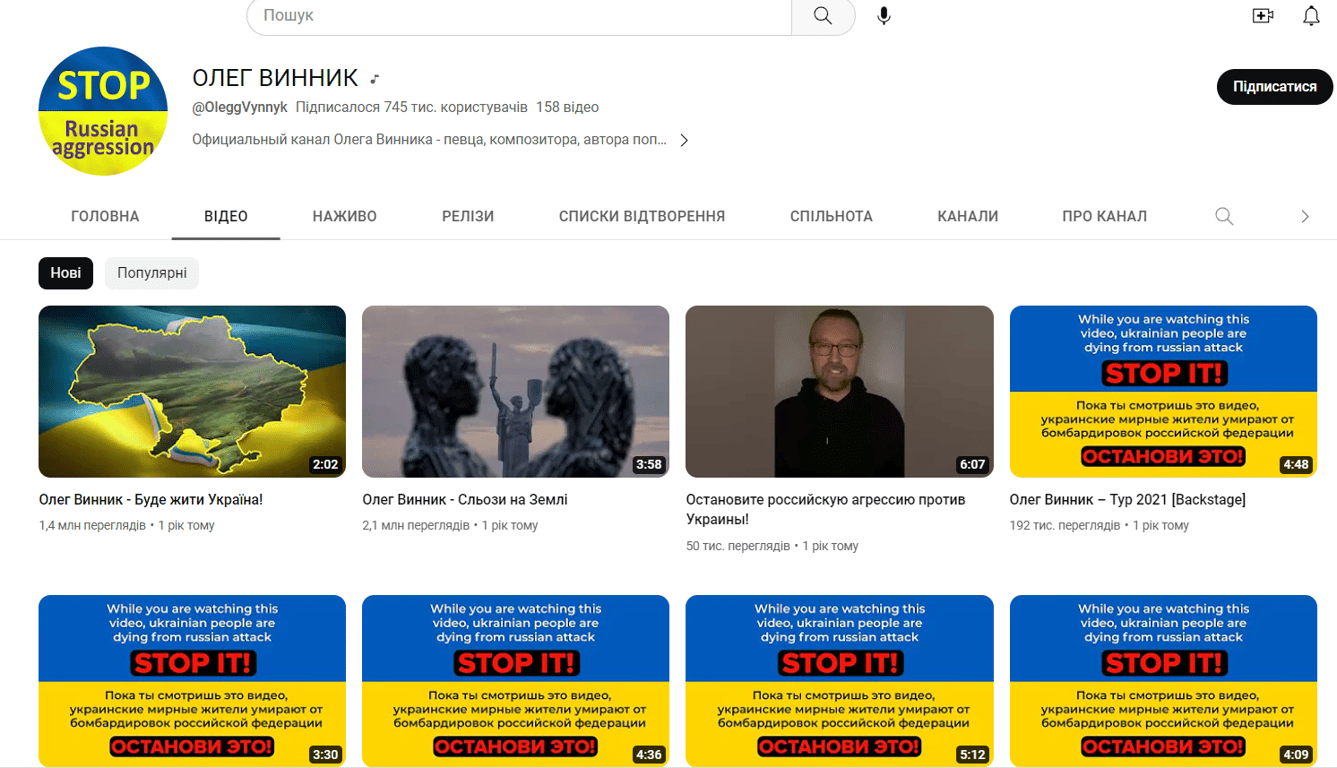
Task: Open the РЕЛІЗИ tab
Action: [468, 216]
